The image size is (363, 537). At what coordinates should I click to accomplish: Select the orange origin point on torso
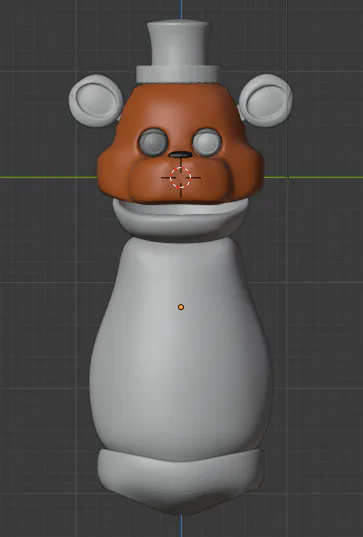181,307
